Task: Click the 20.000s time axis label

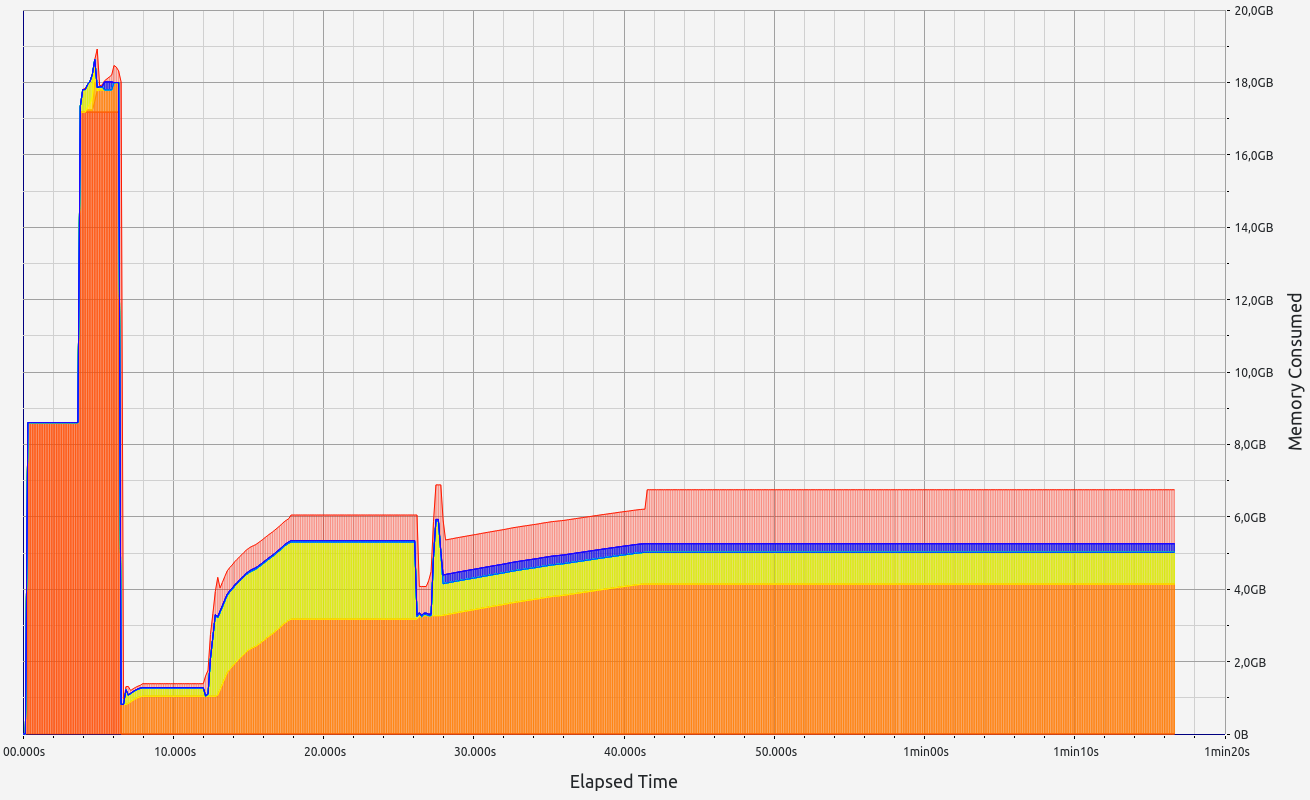Action: click(x=324, y=751)
